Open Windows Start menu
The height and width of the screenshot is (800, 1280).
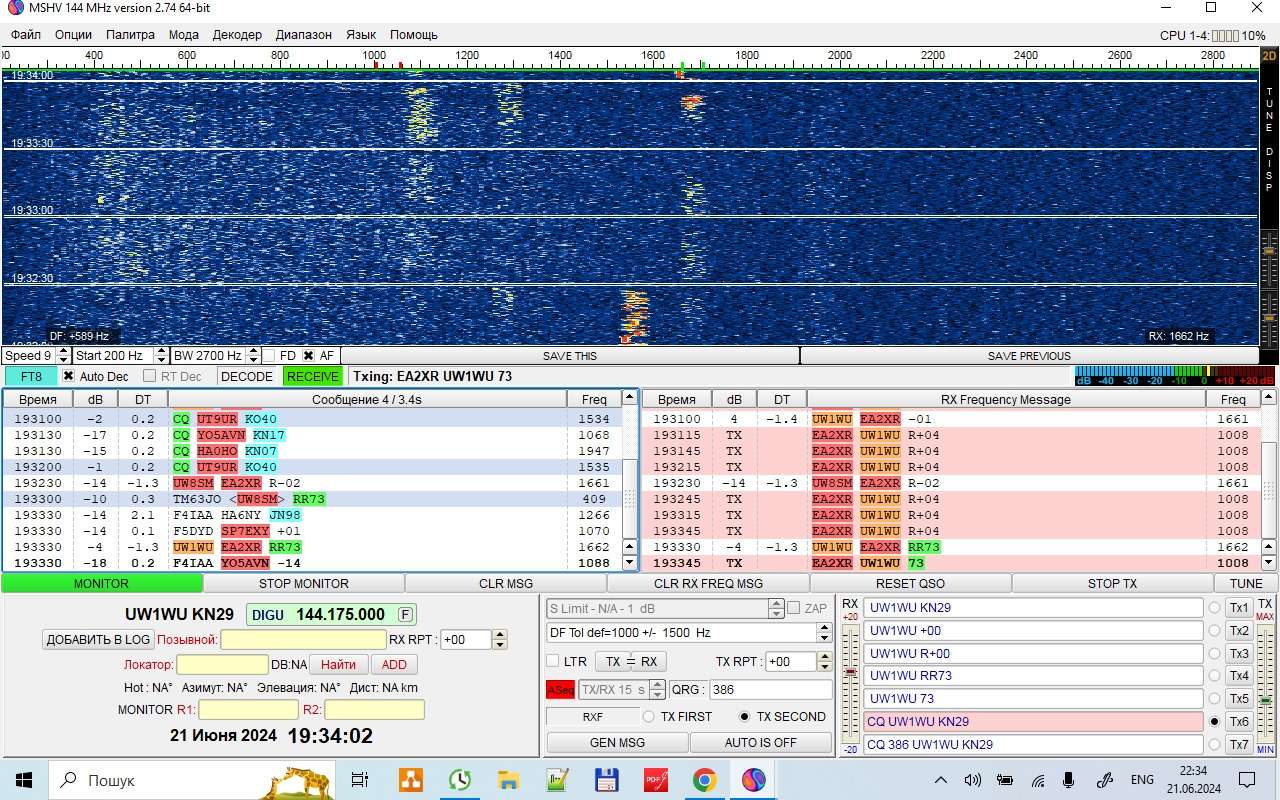(24, 780)
